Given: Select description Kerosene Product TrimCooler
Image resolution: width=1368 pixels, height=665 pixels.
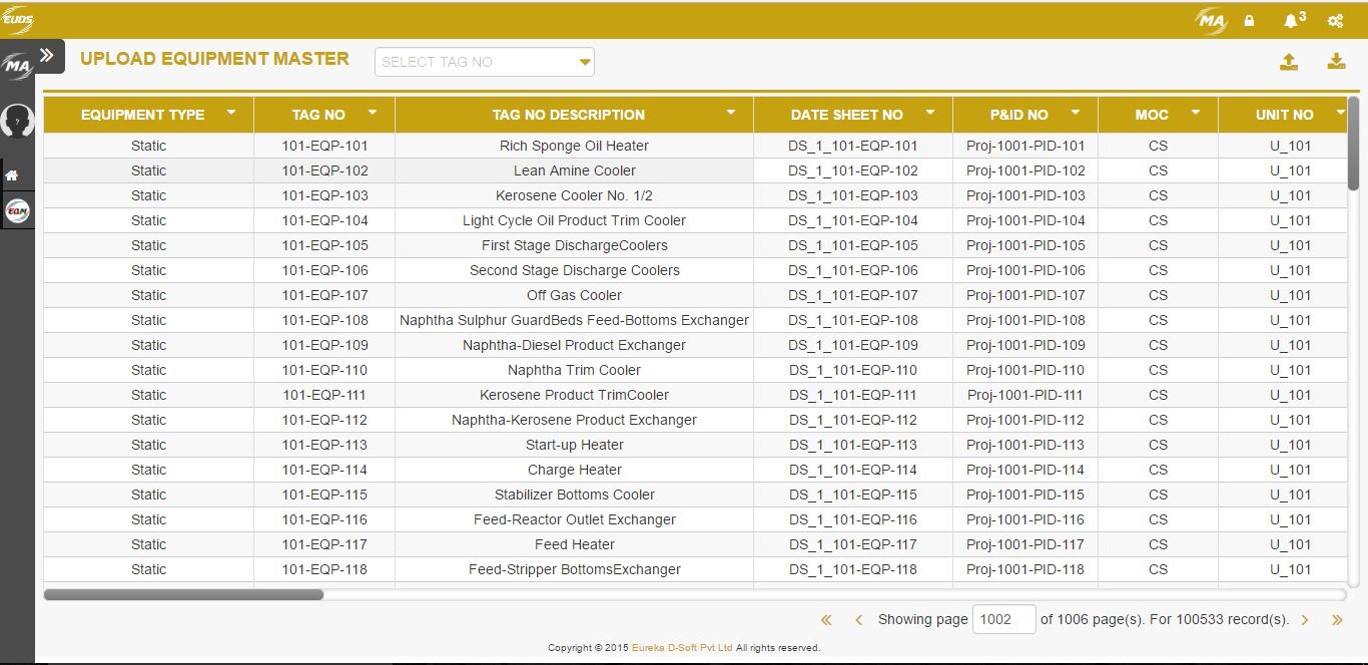Looking at the screenshot, I should tap(575, 395).
